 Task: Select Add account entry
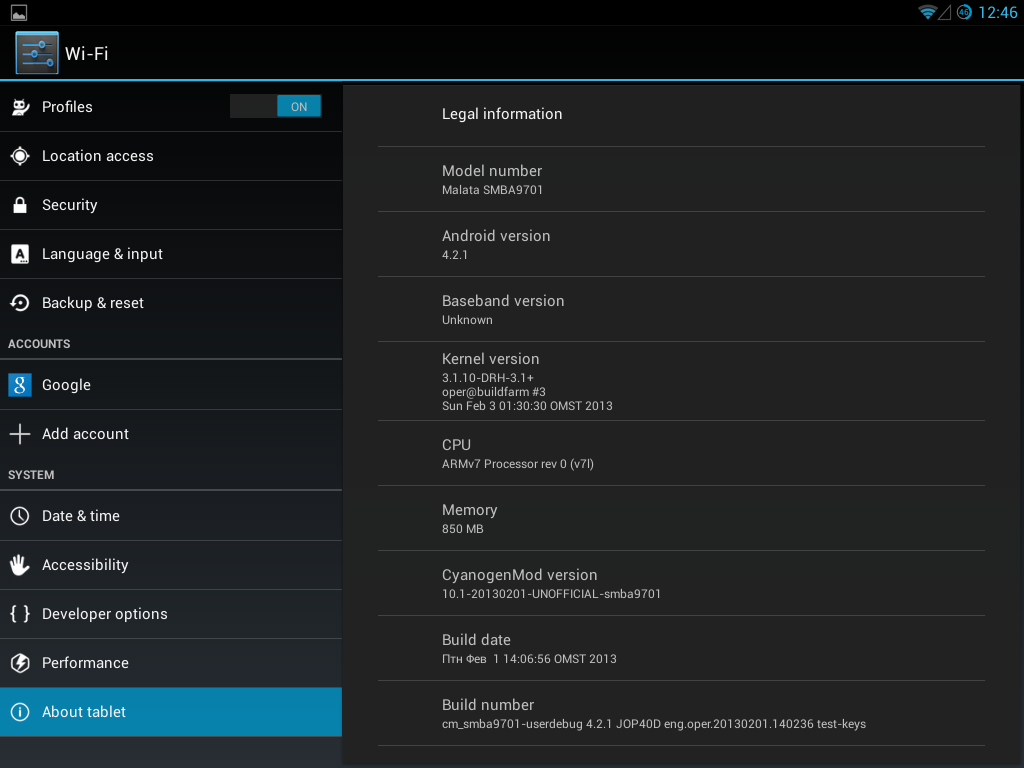[x=171, y=434]
